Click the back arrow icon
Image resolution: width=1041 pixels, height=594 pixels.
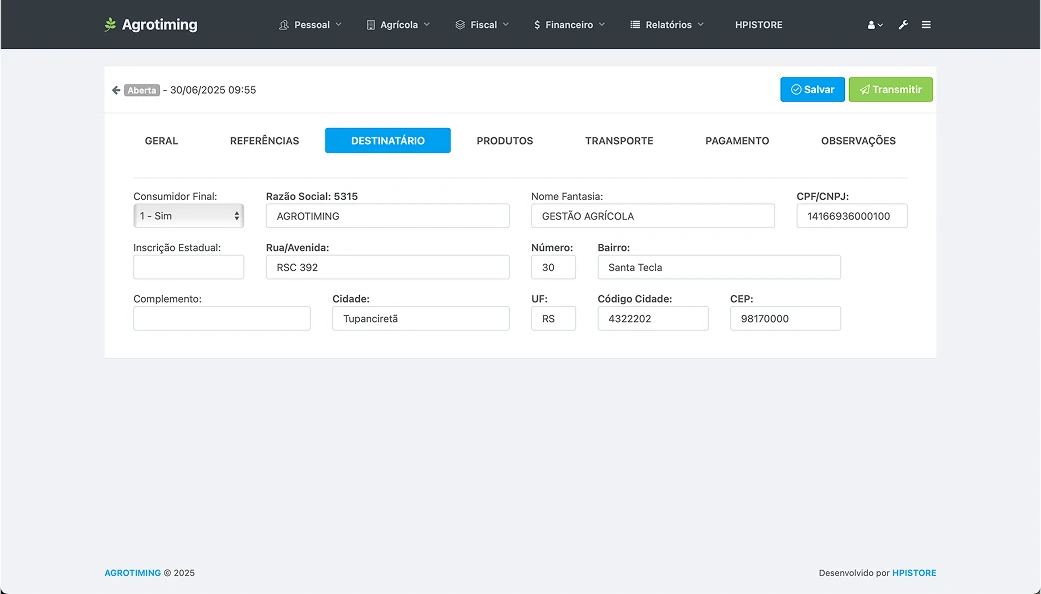116,90
